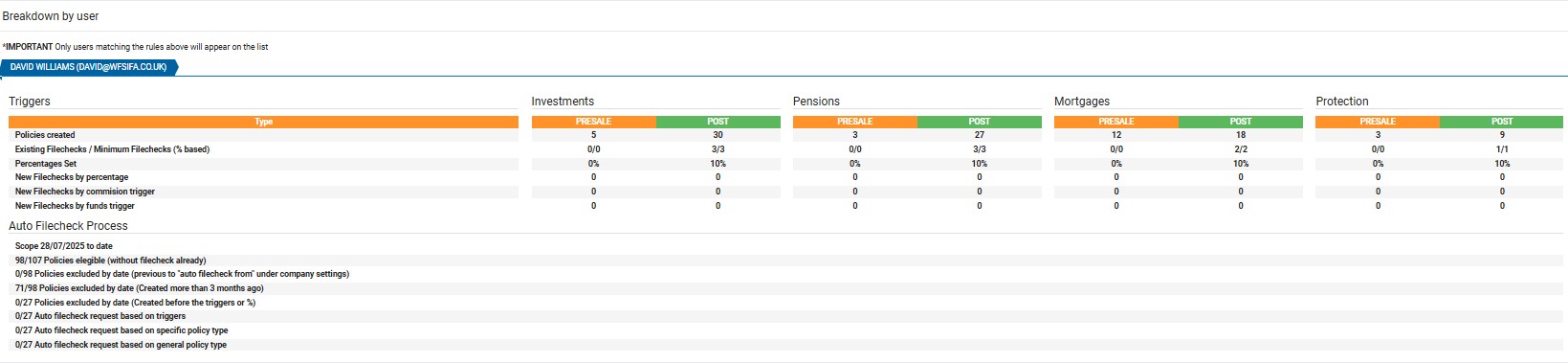Screen dimensions: 1568x363
Task: Click Investments PRESALE column header
Action: click(593, 122)
